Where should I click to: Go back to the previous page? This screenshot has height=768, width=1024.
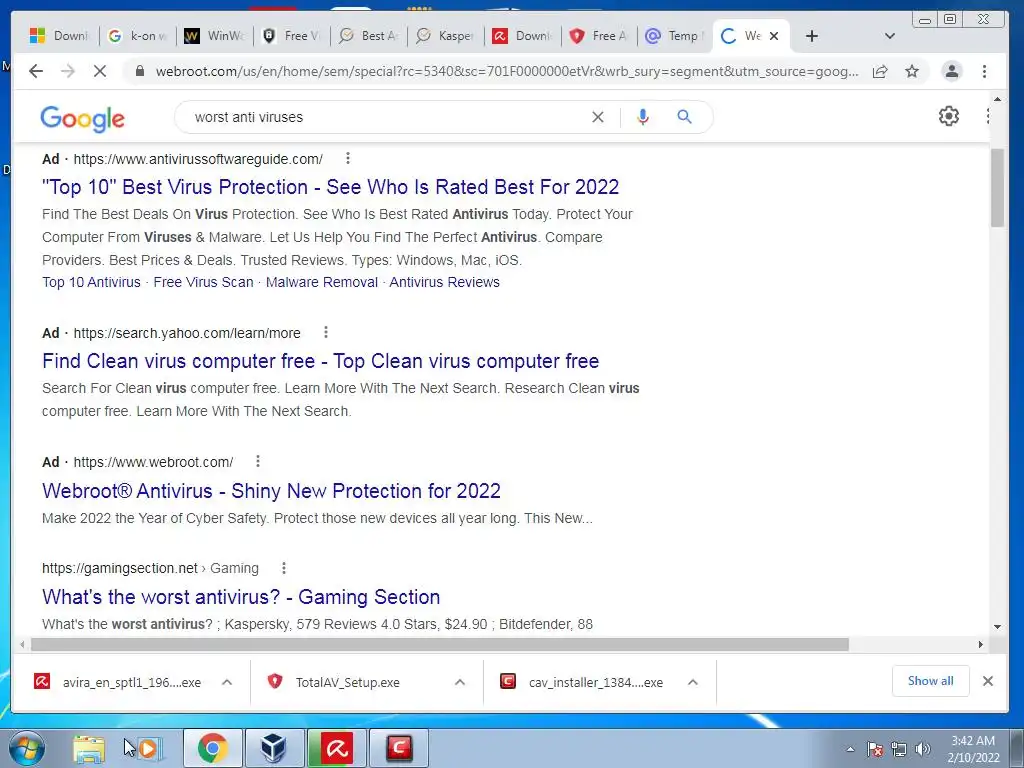[36, 71]
